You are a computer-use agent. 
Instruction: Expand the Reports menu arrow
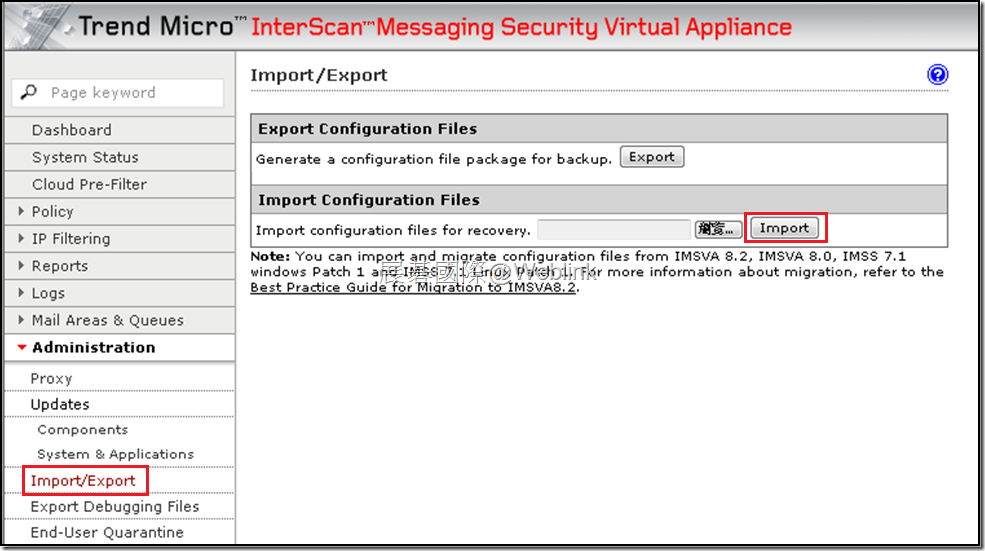21,265
